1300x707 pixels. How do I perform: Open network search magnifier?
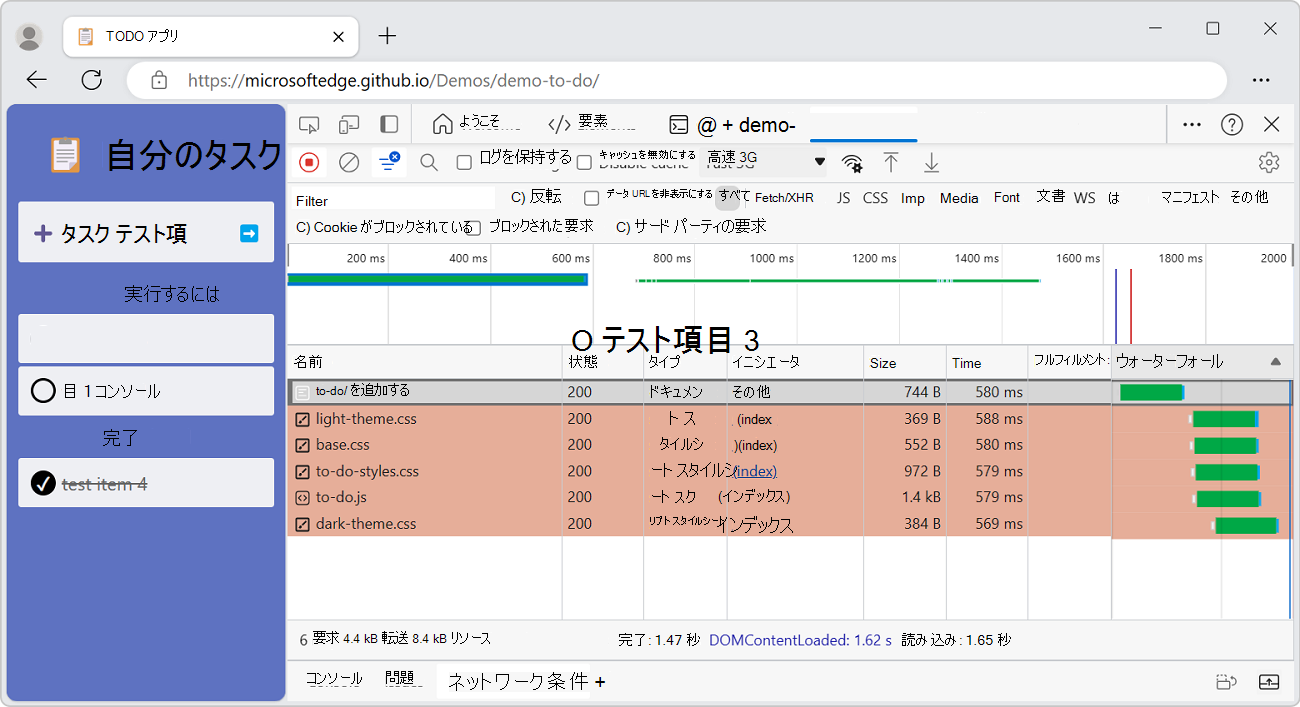(x=429, y=162)
